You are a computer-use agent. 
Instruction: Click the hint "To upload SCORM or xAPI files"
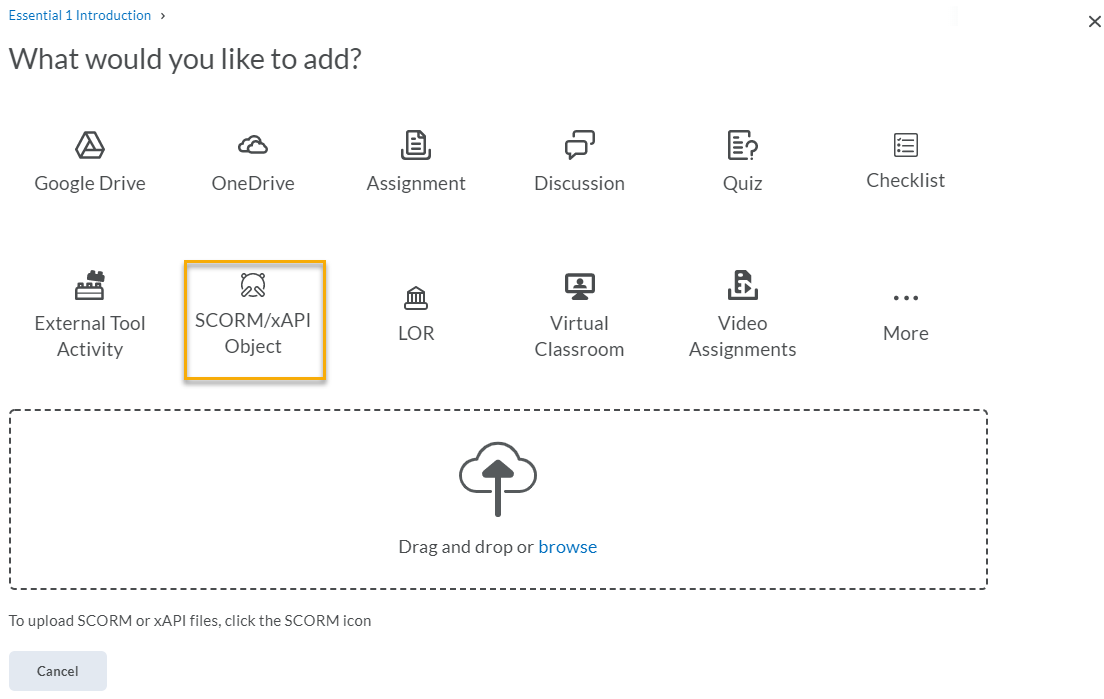point(114,621)
